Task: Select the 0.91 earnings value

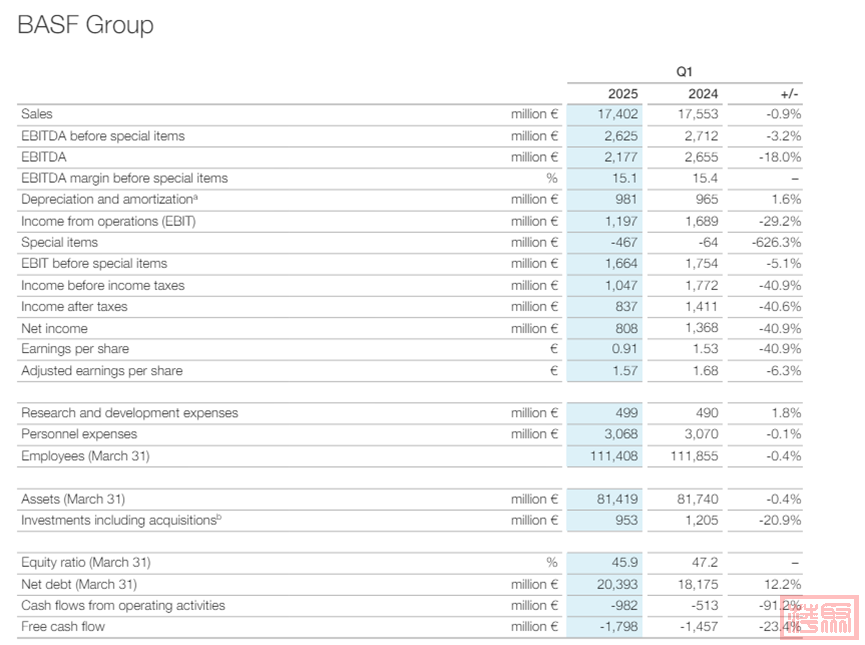Action: coord(624,349)
